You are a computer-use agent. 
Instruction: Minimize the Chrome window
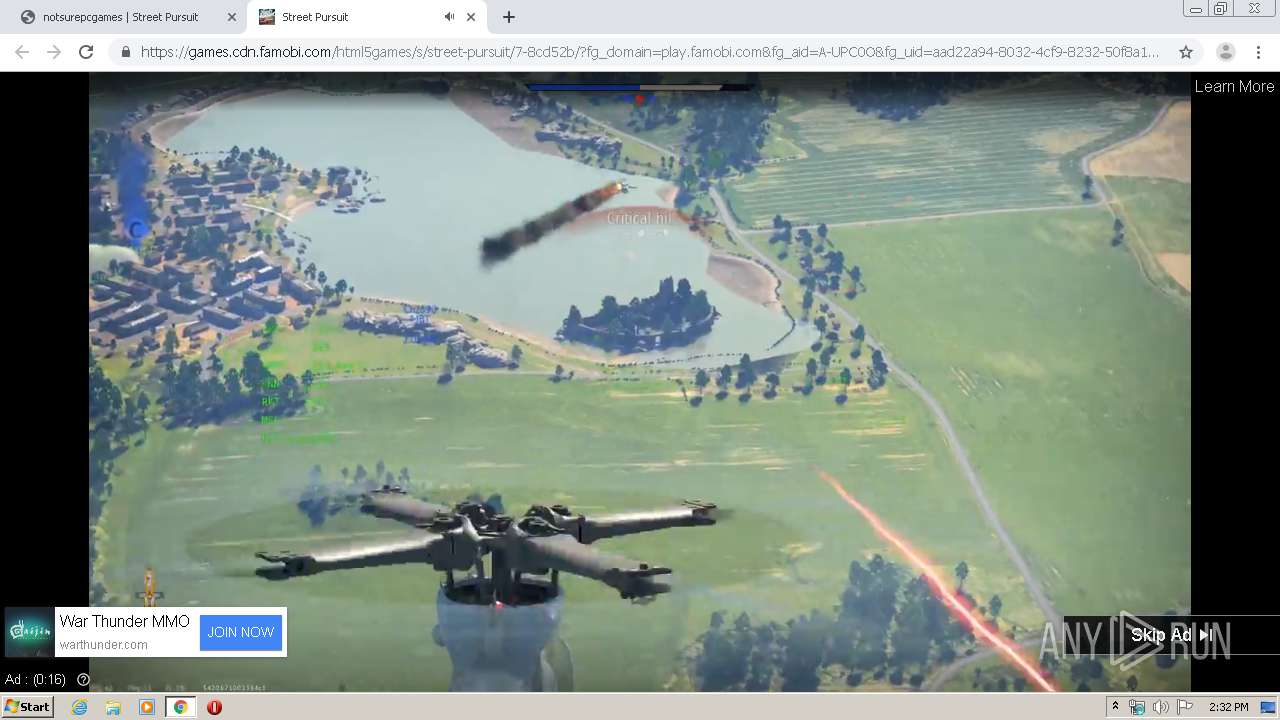1195,9
